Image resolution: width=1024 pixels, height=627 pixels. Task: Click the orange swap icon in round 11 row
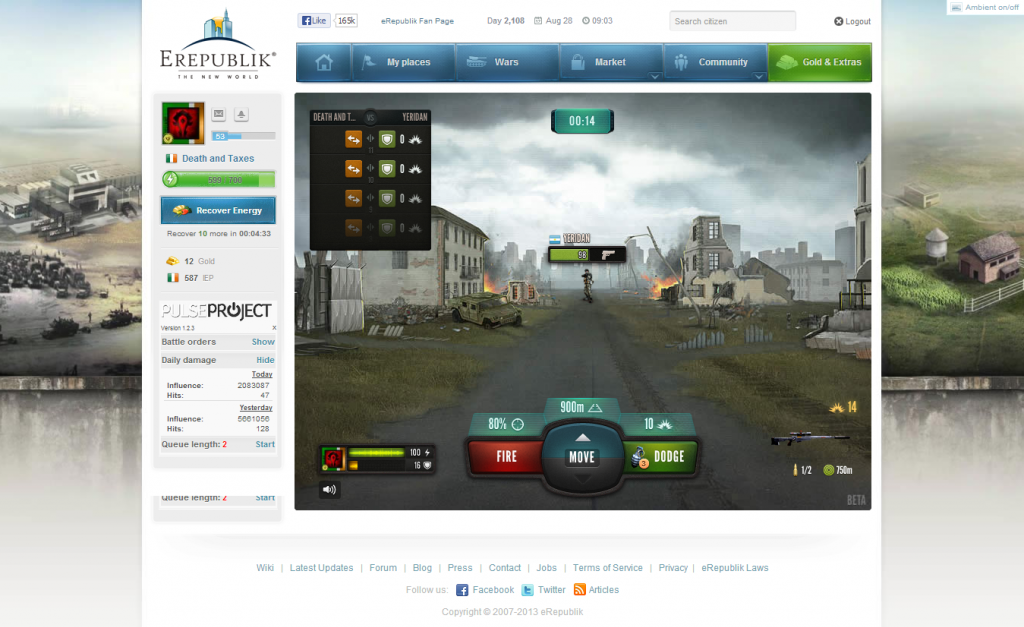click(x=353, y=139)
